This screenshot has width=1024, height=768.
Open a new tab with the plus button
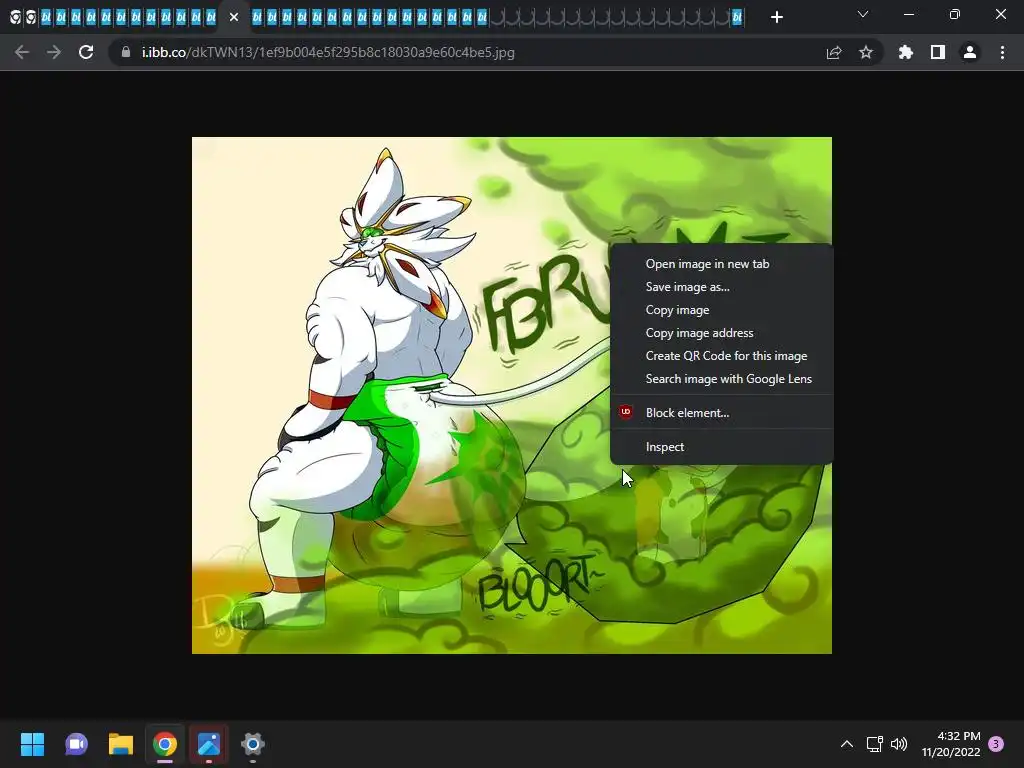[x=776, y=17]
